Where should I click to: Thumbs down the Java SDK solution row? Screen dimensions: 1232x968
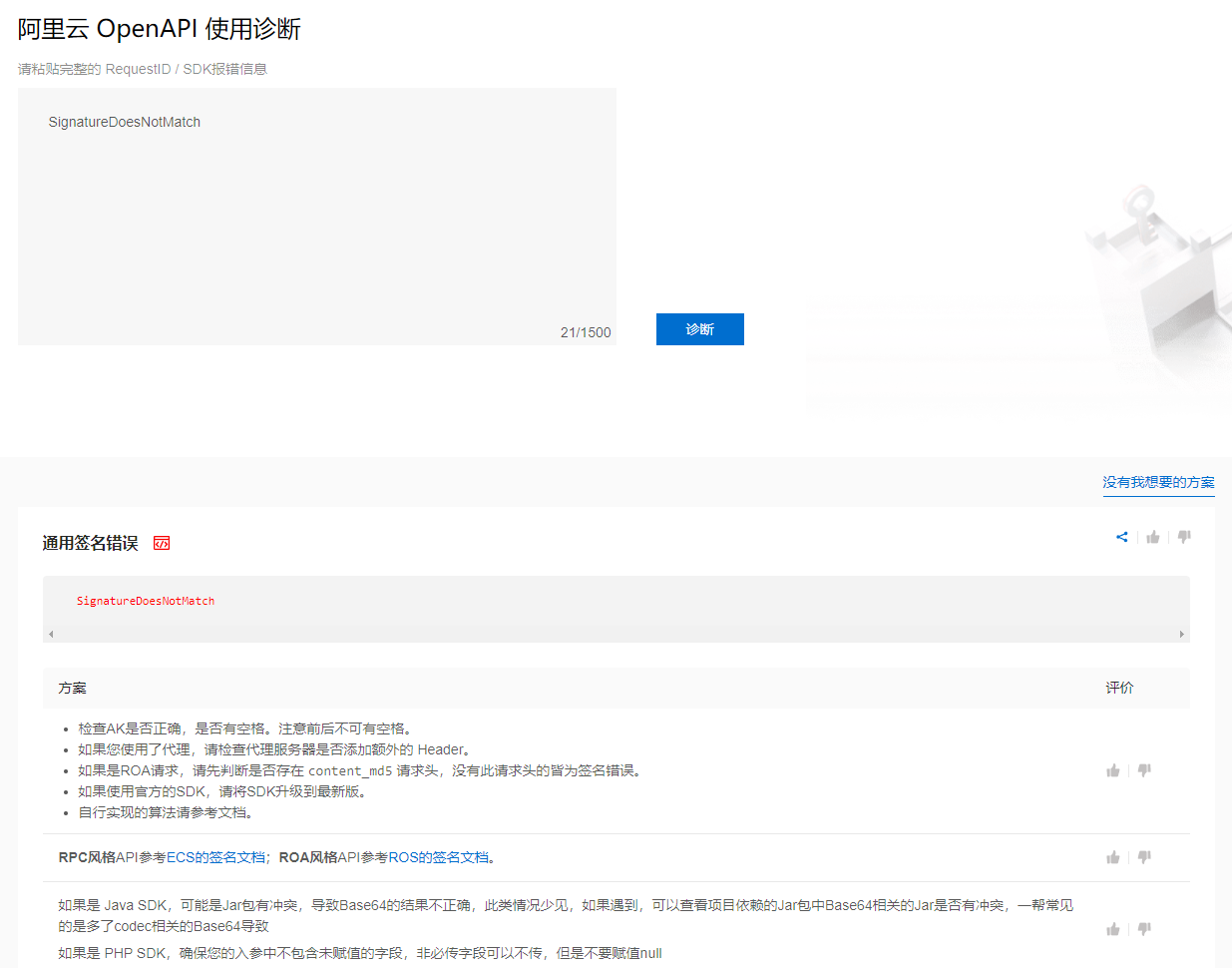1144,929
